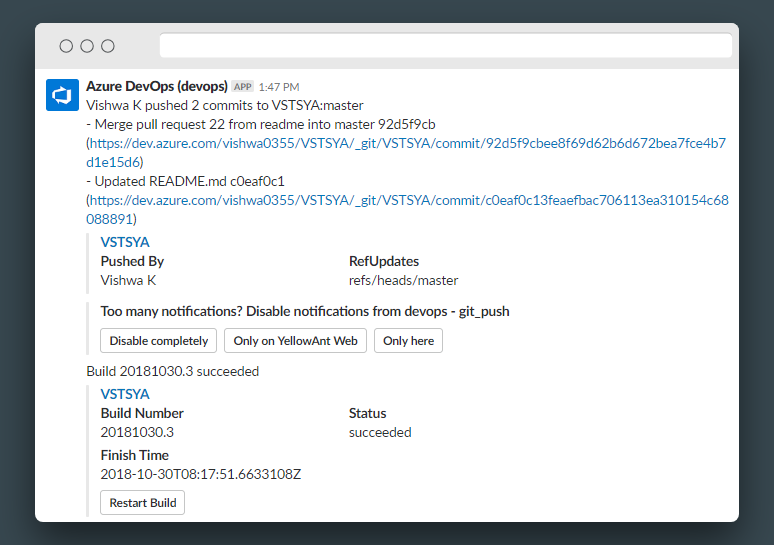Click the 'succeeded' Status value
774x545 pixels.
[x=380, y=432]
